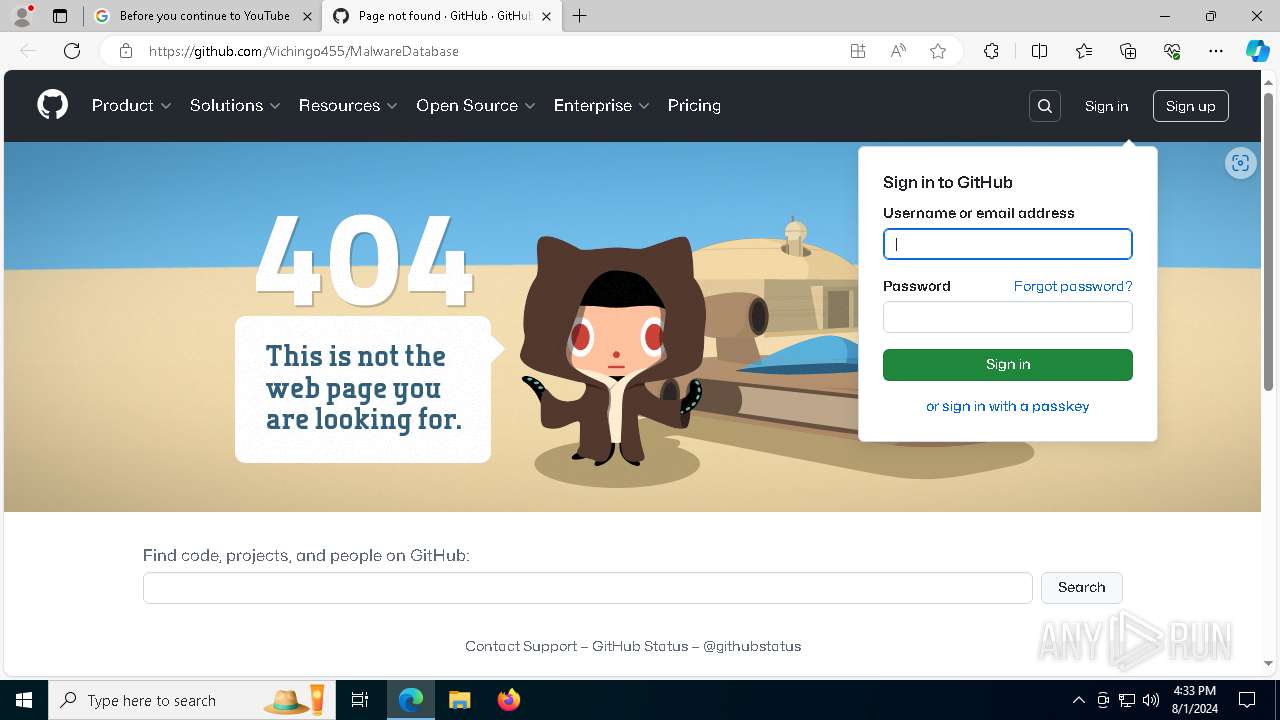Click the network icon in system tray

(x=1127, y=700)
